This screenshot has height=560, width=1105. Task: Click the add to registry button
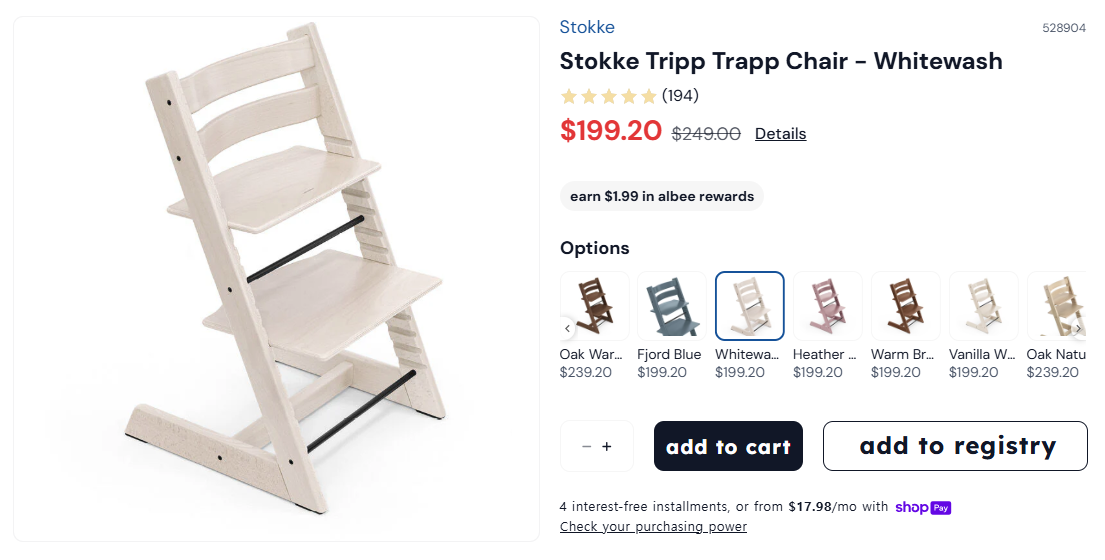coord(955,446)
